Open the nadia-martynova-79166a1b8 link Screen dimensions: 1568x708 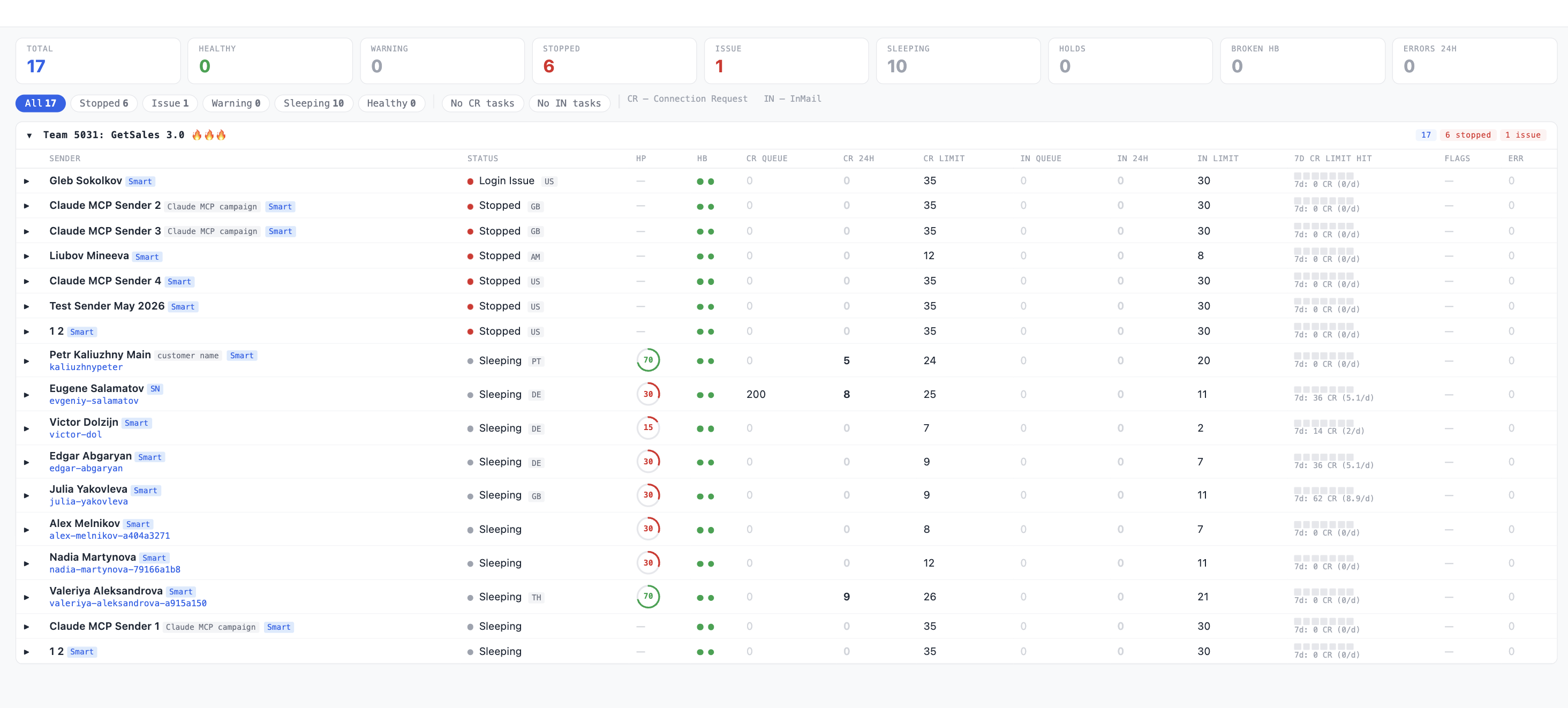115,570
